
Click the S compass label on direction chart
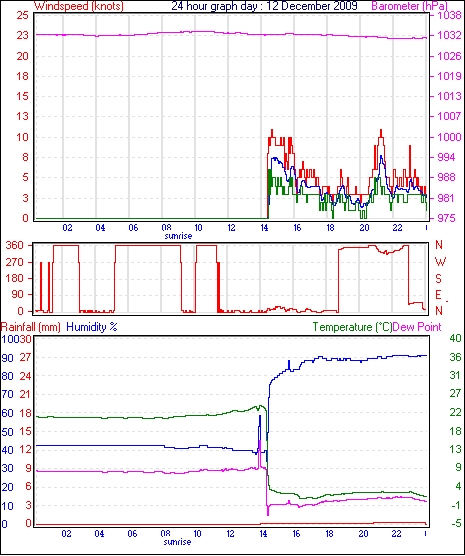(x=439, y=279)
